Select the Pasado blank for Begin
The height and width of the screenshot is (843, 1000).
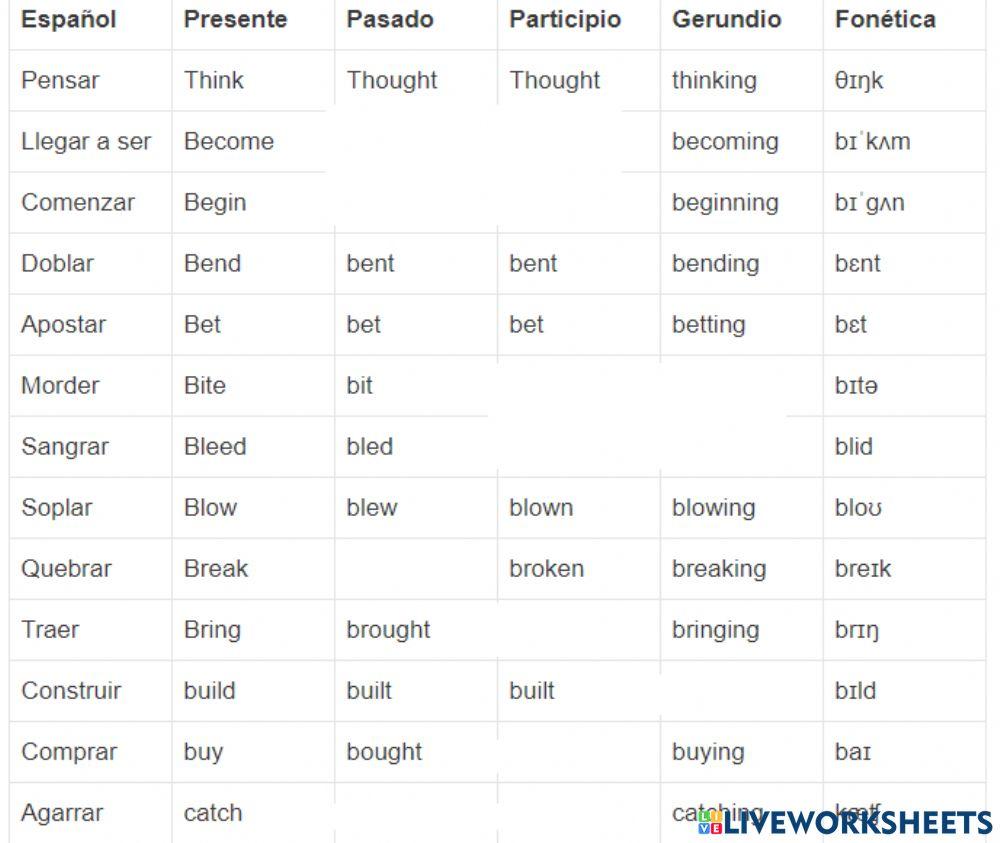pyautogui.click(x=415, y=202)
